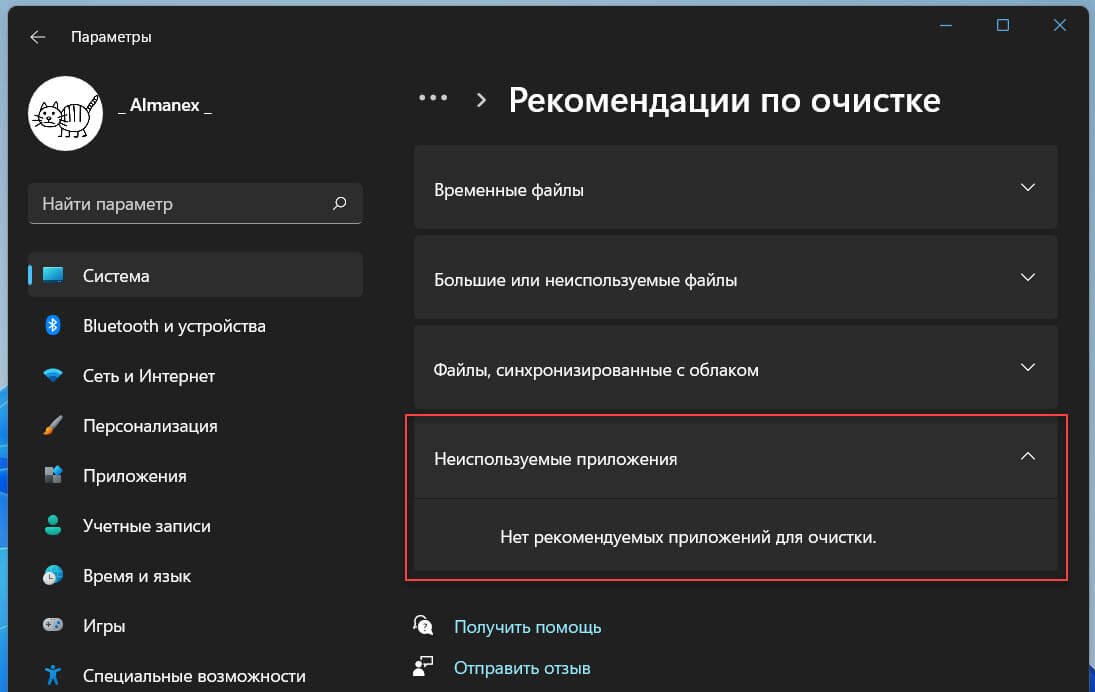Screen dimensions: 1095x692
Task: Open Сеть и Интернет settings
Action: point(195,376)
